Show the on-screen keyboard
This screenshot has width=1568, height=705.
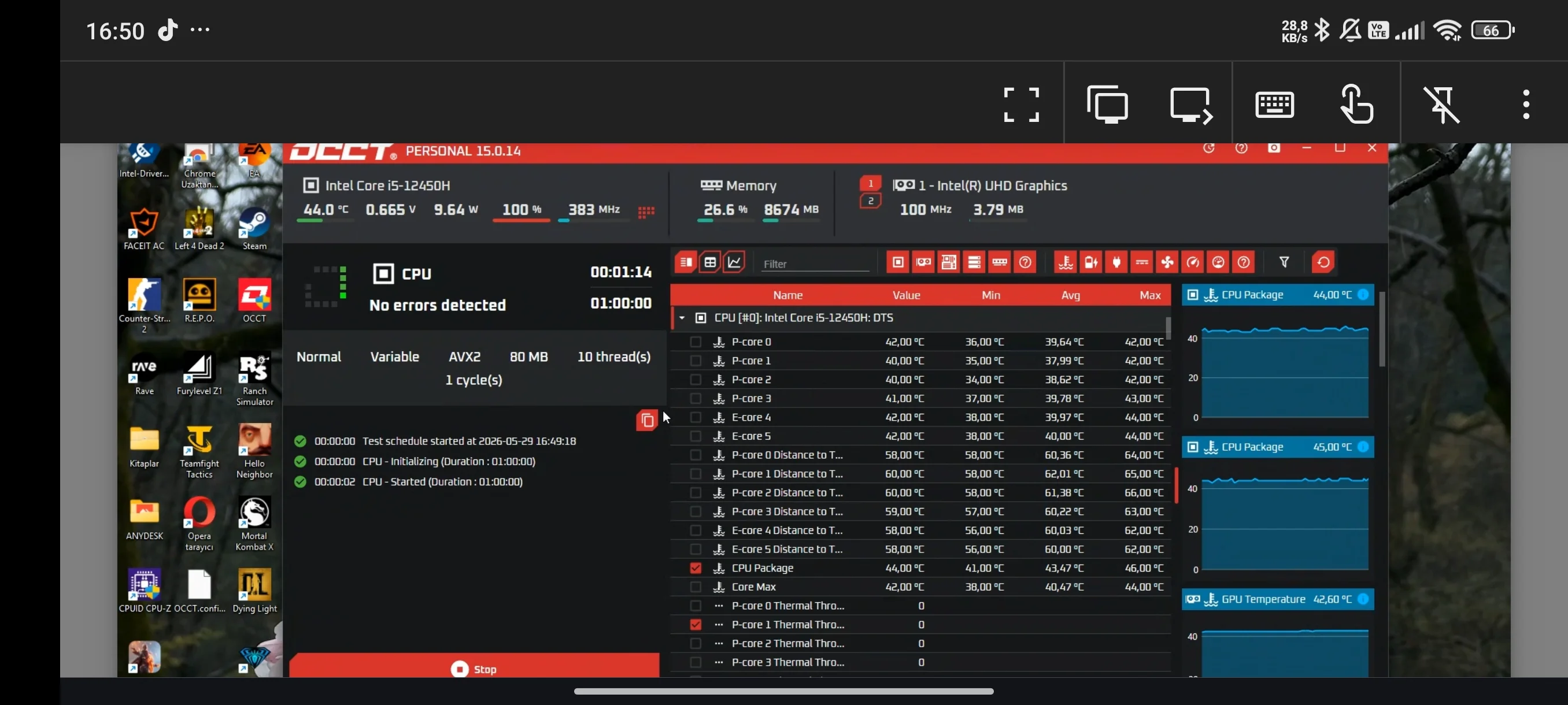pos(1274,105)
